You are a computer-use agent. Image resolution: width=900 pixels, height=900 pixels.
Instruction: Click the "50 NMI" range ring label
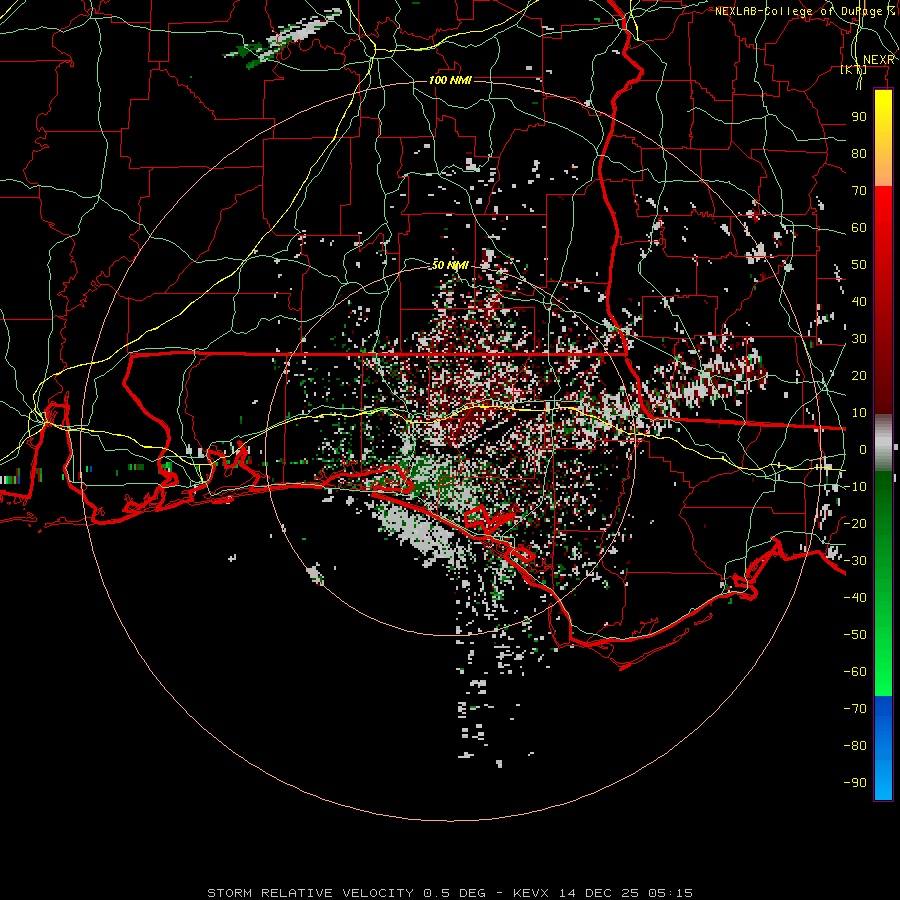450,265
